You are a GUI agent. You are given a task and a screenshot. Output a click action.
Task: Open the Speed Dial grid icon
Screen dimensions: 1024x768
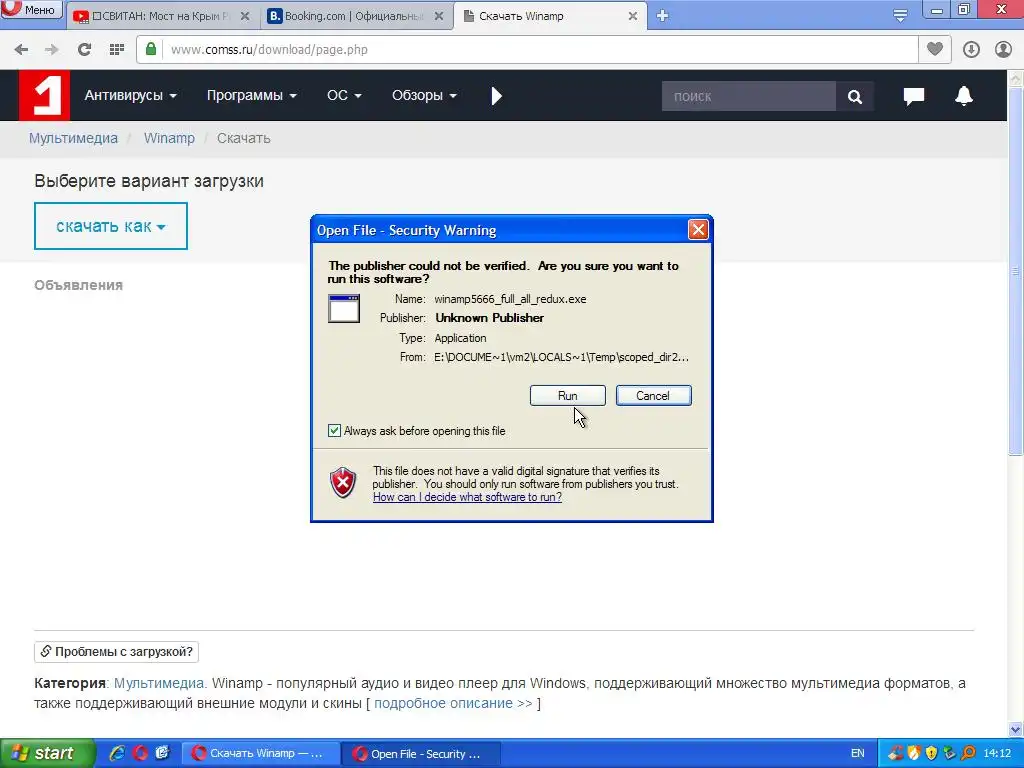(117, 50)
